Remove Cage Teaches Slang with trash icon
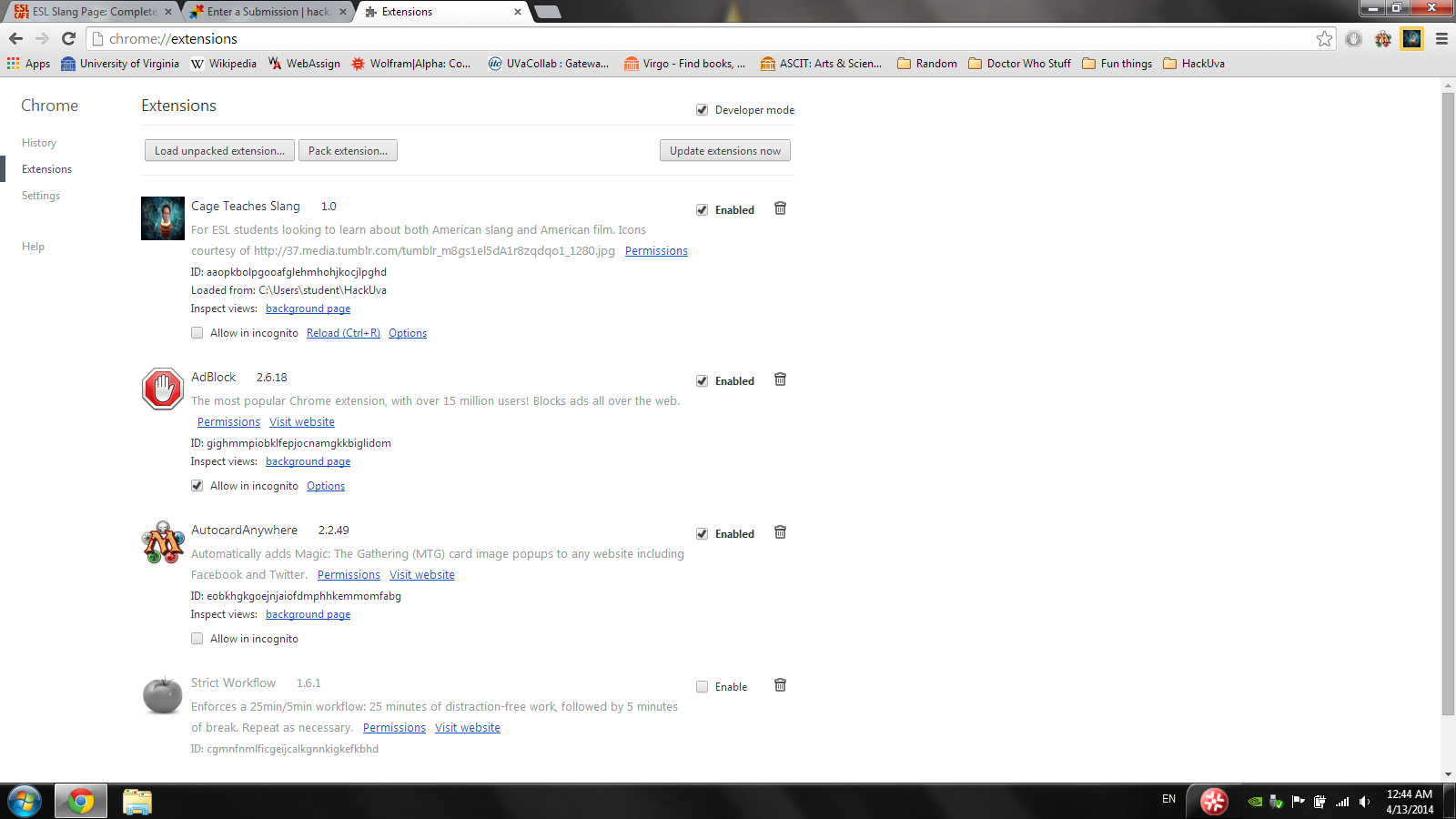1456x819 pixels. pyautogui.click(x=780, y=208)
